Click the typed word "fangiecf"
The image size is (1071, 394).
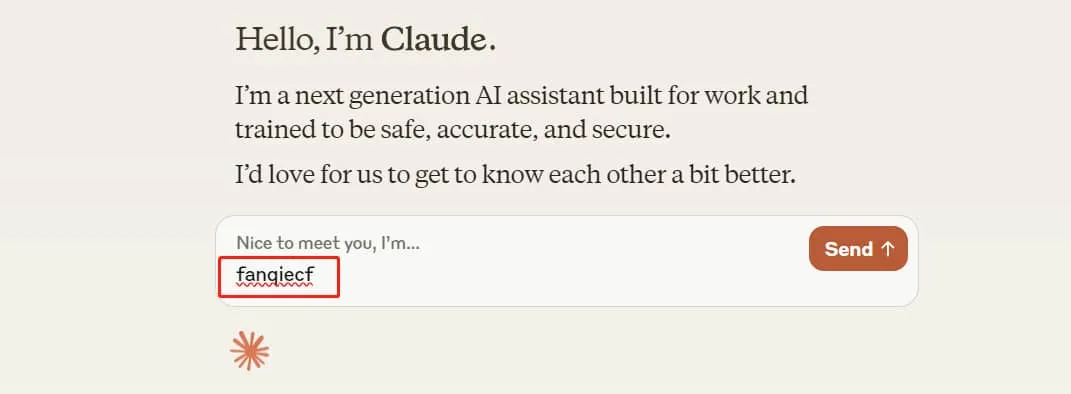click(x=275, y=275)
